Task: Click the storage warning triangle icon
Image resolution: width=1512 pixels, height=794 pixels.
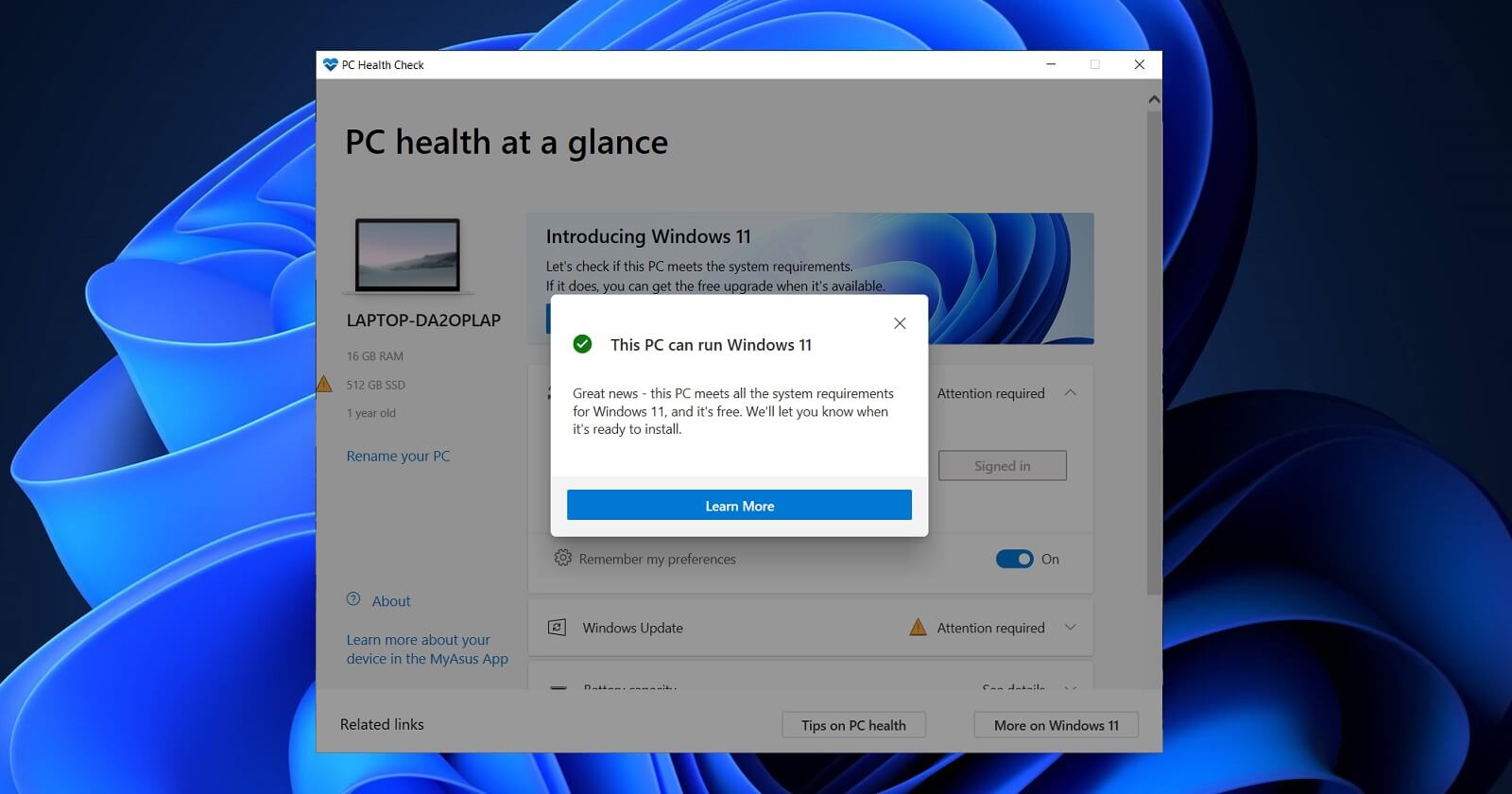Action: click(x=324, y=384)
